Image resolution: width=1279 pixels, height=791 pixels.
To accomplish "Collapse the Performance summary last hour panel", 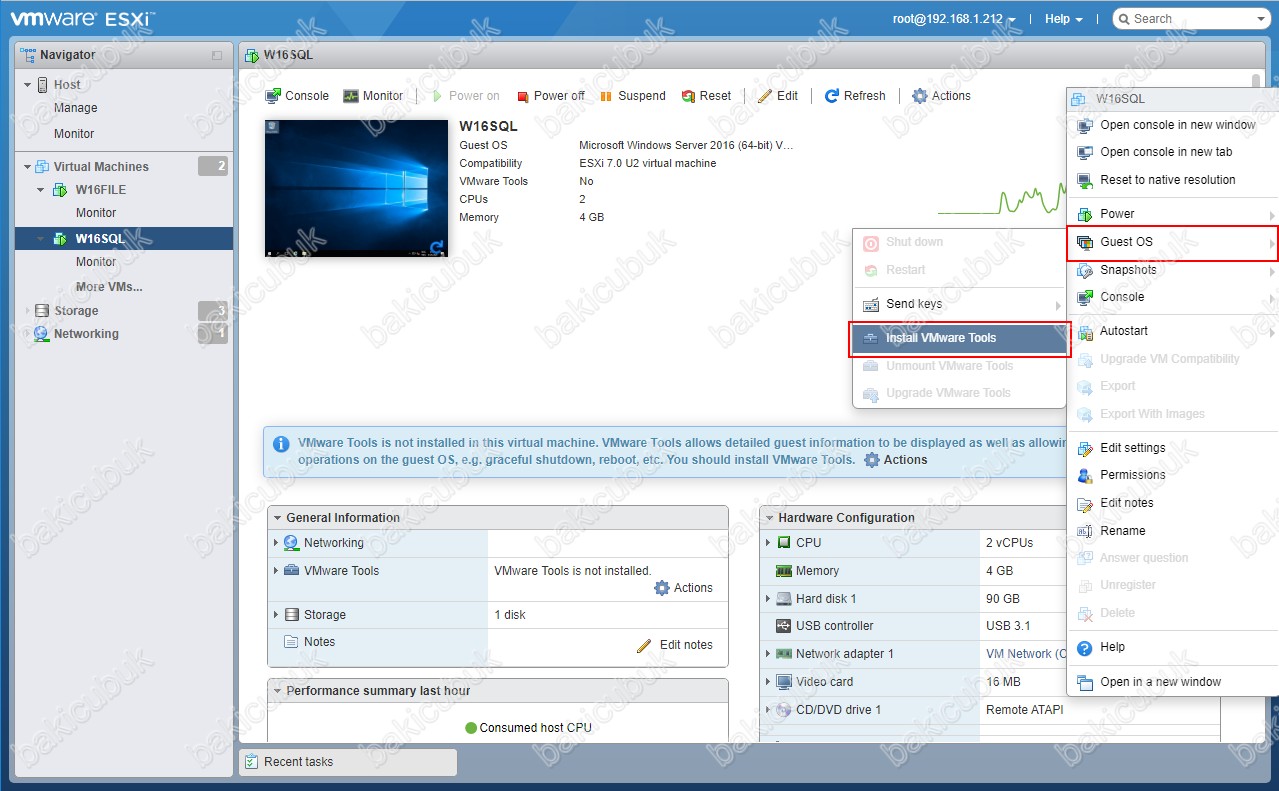I will [276, 691].
